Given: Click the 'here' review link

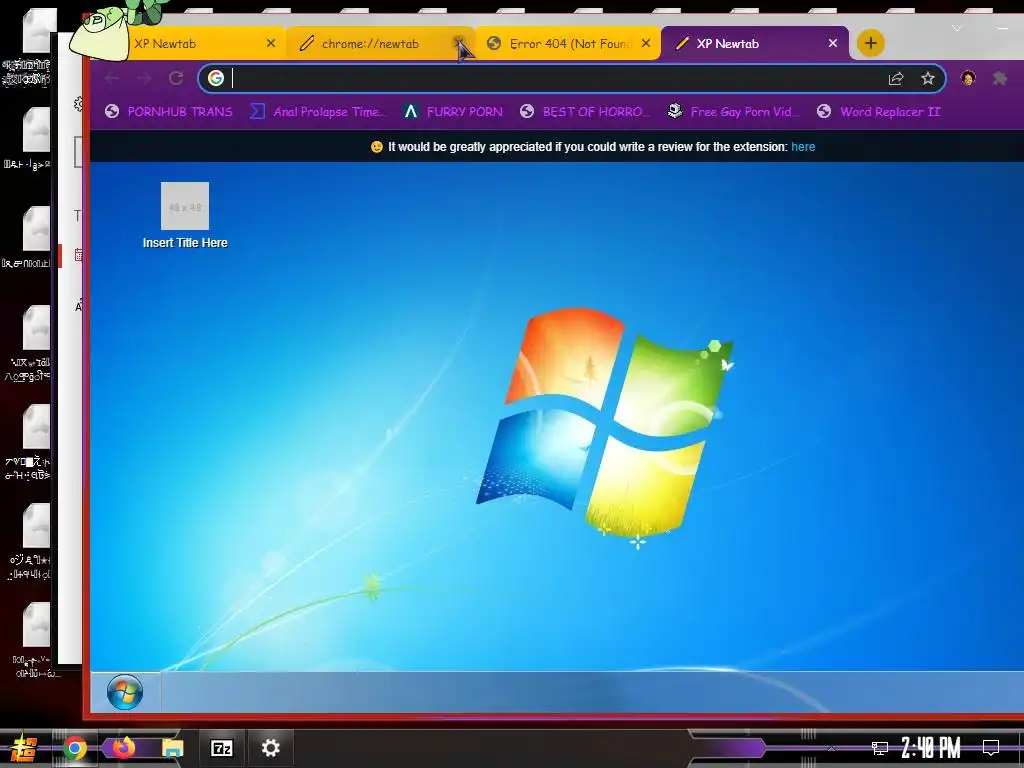Looking at the screenshot, I should pos(803,147).
